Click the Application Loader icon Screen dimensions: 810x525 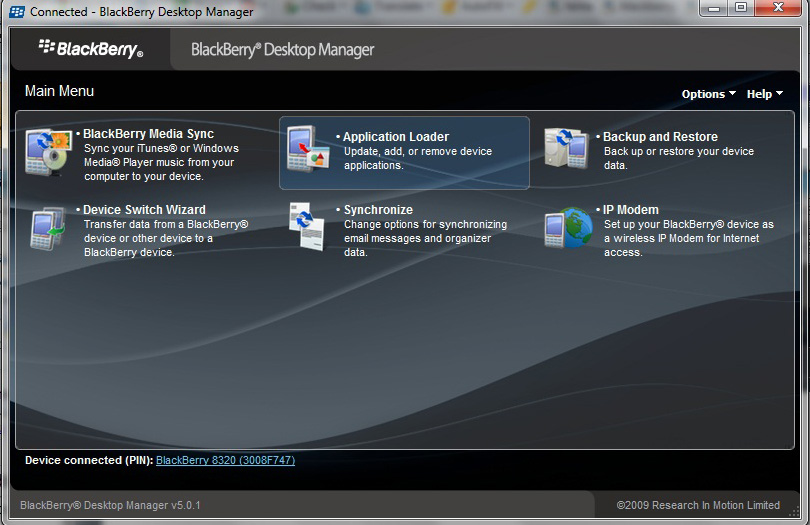(308, 149)
